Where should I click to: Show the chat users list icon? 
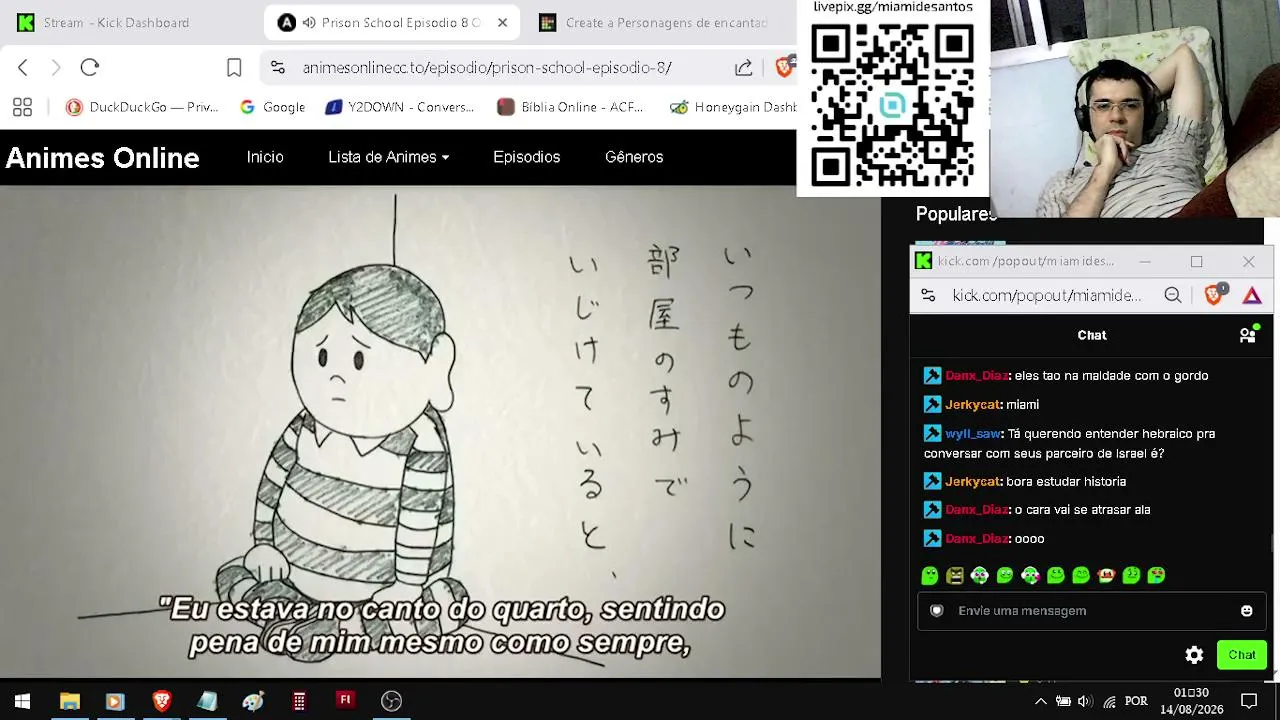point(1248,335)
